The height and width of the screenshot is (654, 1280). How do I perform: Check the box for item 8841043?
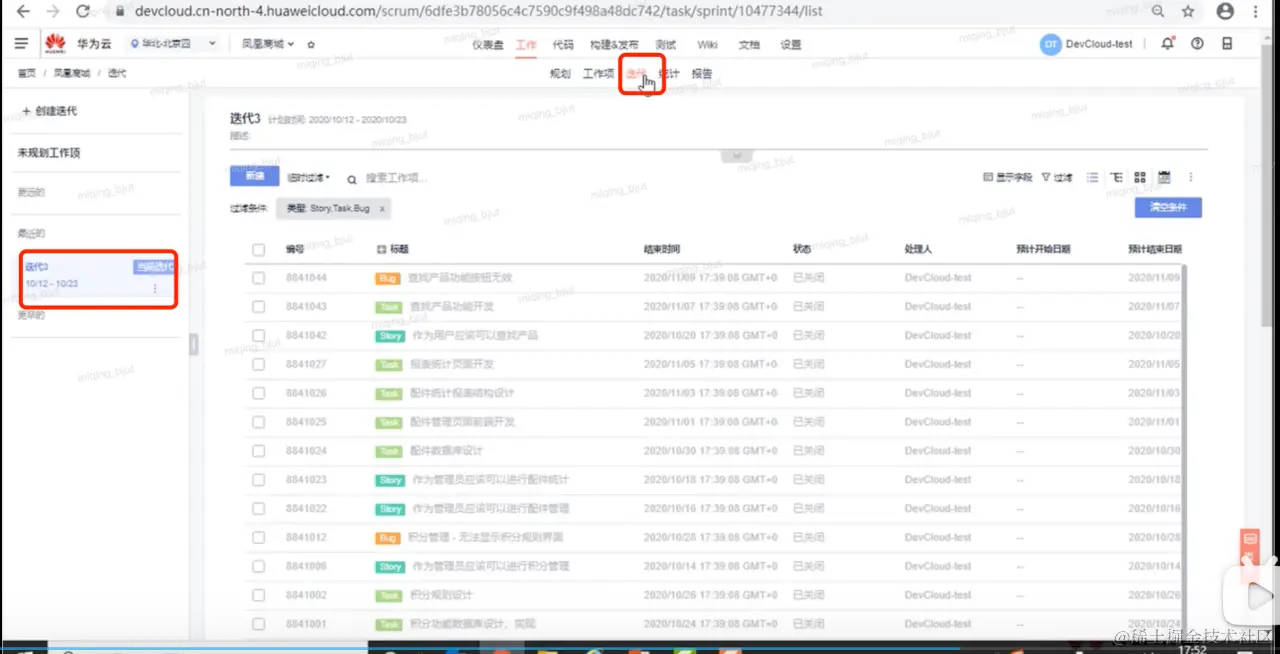pyautogui.click(x=259, y=306)
